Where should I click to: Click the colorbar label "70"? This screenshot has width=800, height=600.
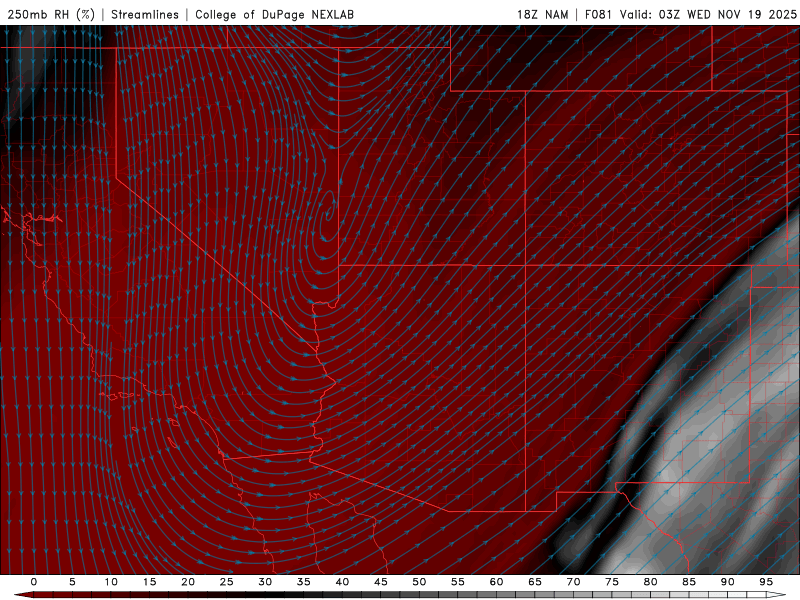[573, 582]
